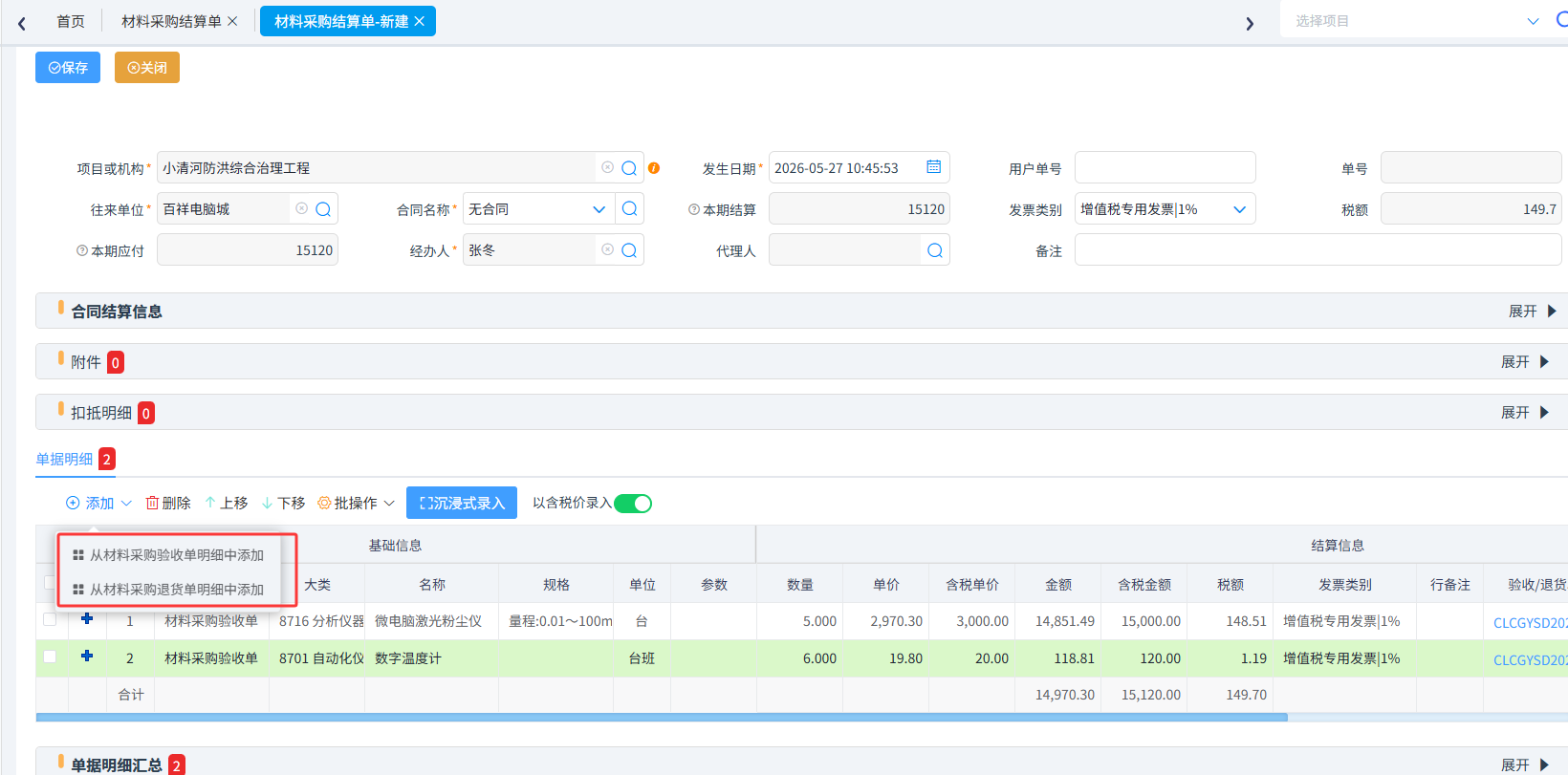This screenshot has height=775, width=1568.
Task: Click the orange 关闭 button
Action: pyautogui.click(x=147, y=67)
